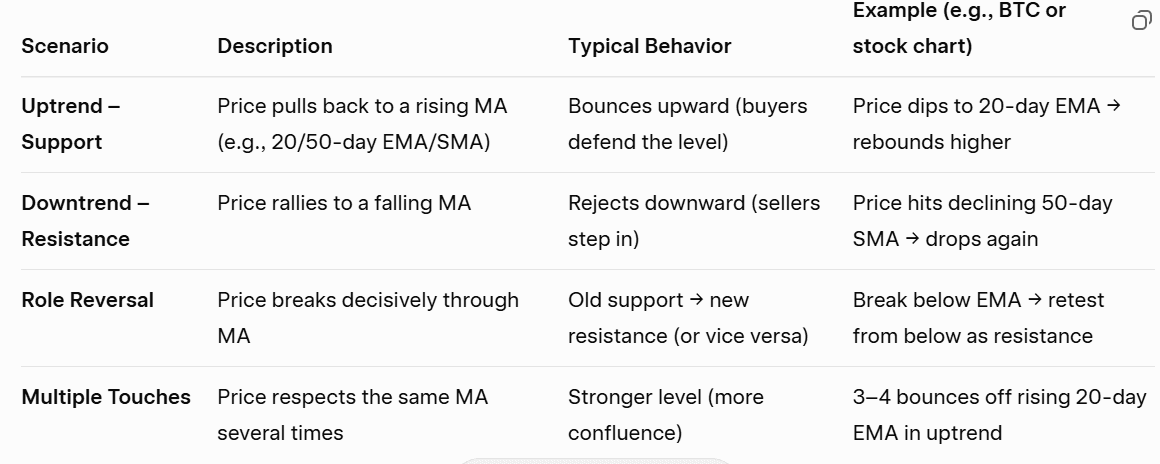The width and height of the screenshot is (1160, 464).
Task: Click the Description column header
Action: (275, 46)
